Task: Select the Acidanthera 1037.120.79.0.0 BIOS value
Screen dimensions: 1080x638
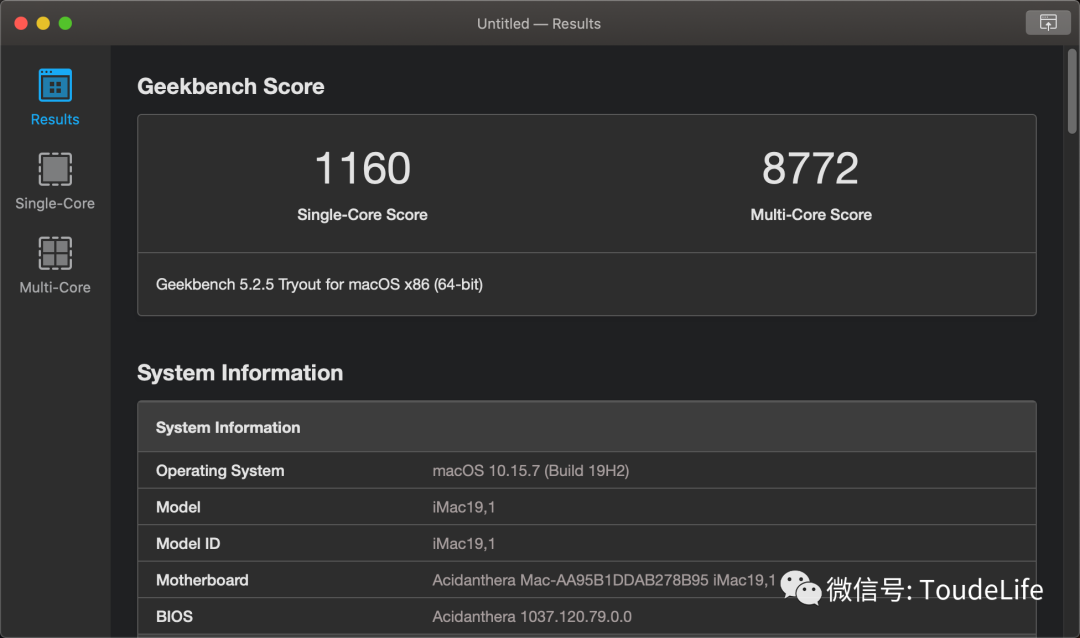Action: coord(532,617)
